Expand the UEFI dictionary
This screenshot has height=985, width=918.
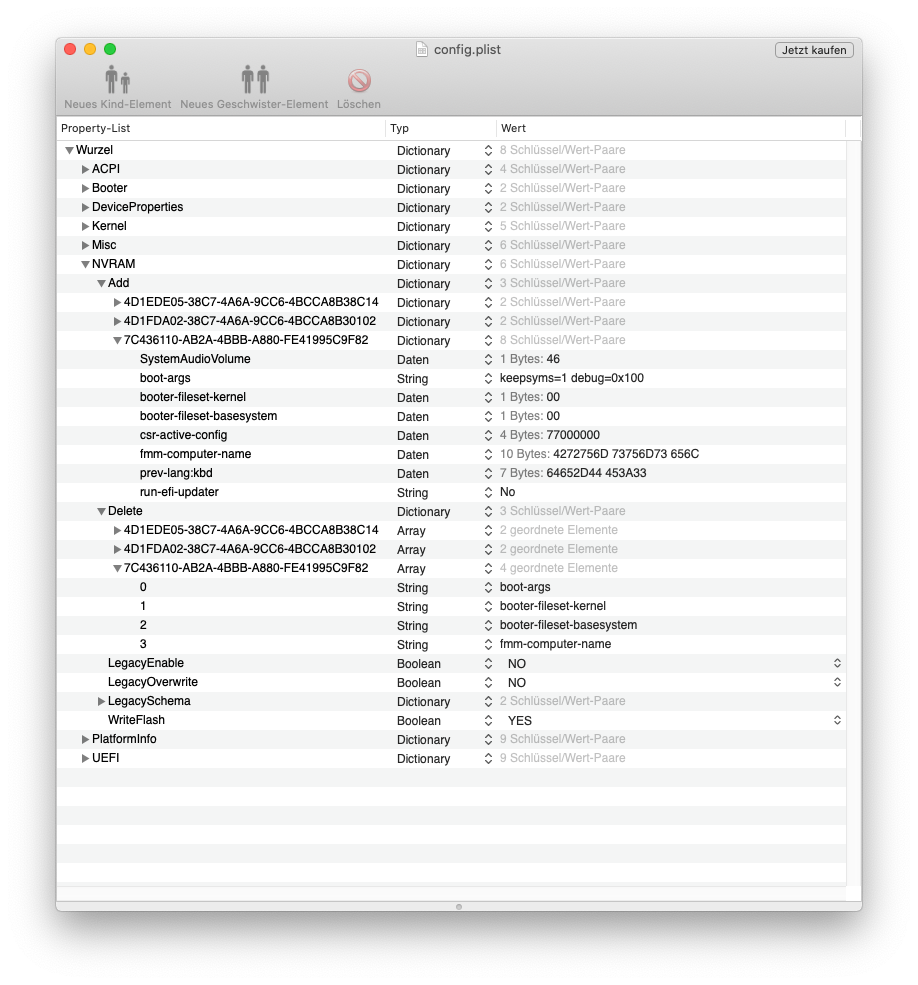pos(85,758)
